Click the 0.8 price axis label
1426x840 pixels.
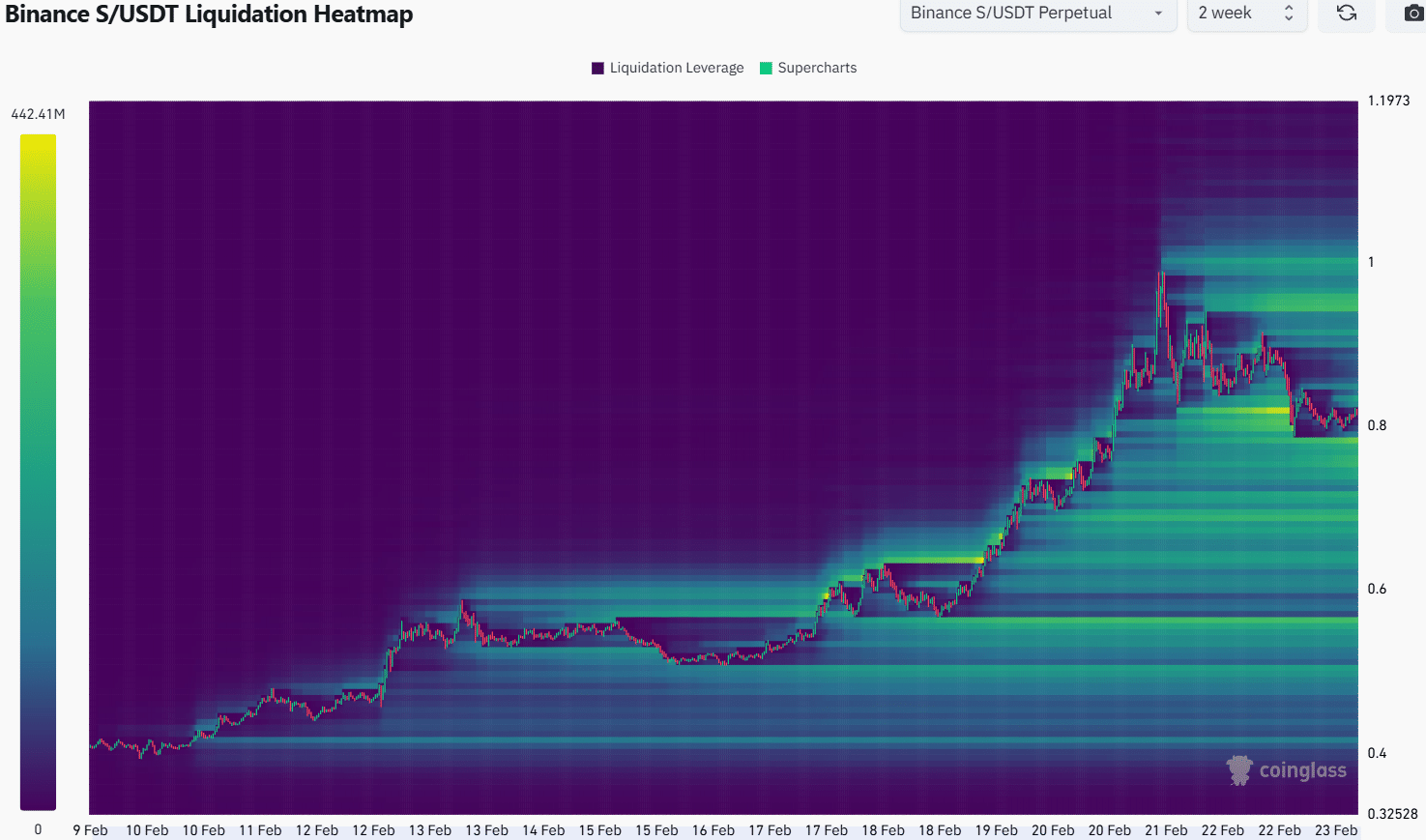point(1377,425)
